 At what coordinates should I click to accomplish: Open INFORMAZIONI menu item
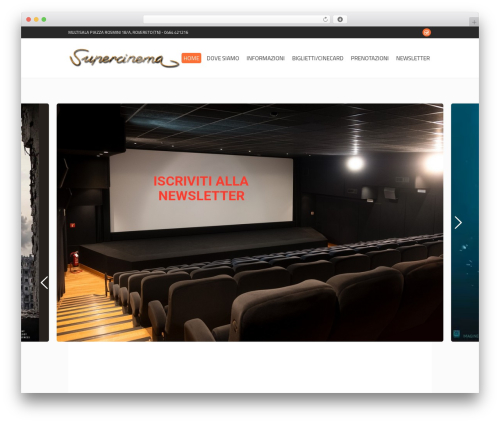click(x=265, y=58)
